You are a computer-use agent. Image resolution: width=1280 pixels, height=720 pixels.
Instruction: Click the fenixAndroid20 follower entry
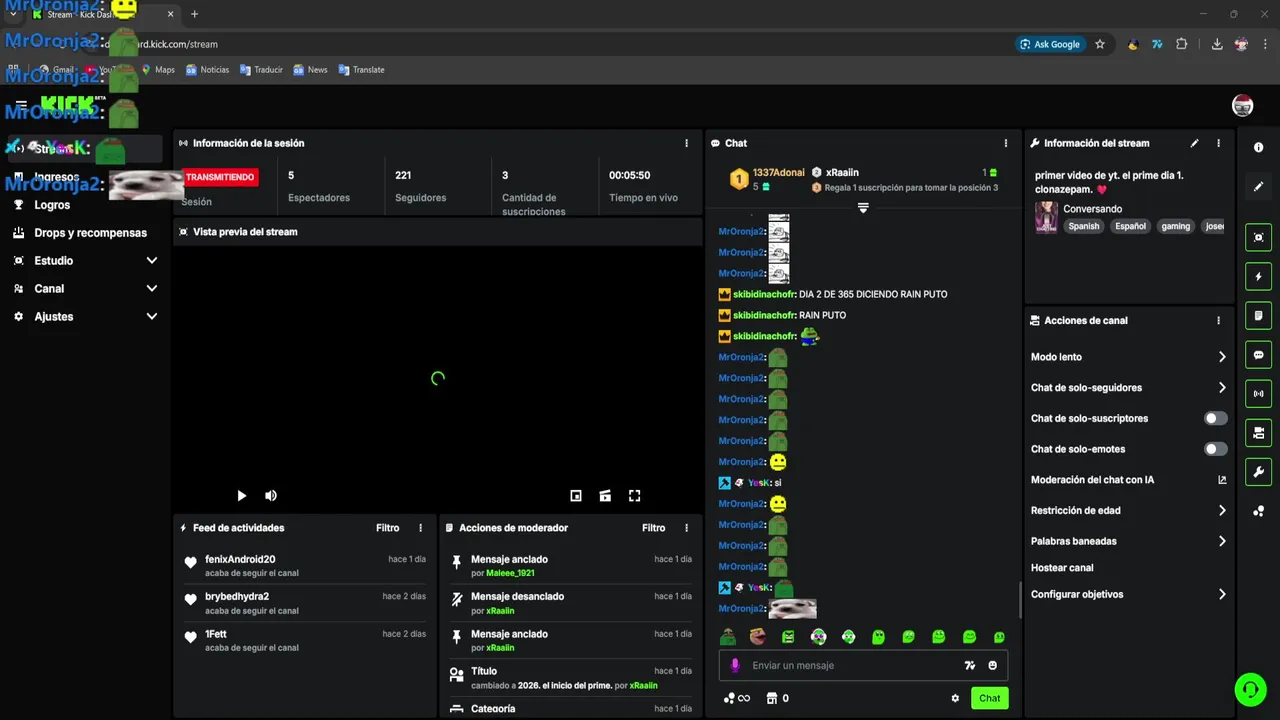pos(304,566)
